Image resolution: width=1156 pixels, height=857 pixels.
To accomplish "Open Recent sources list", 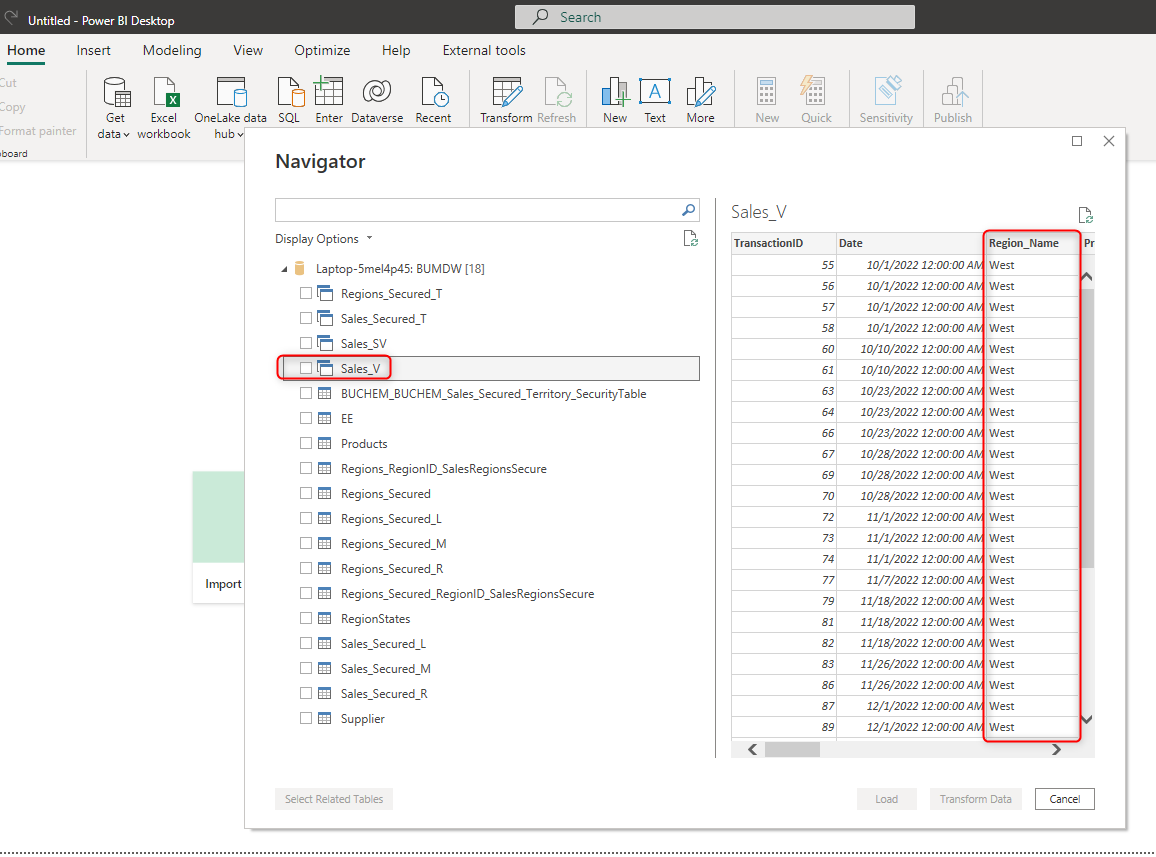I will [x=433, y=100].
